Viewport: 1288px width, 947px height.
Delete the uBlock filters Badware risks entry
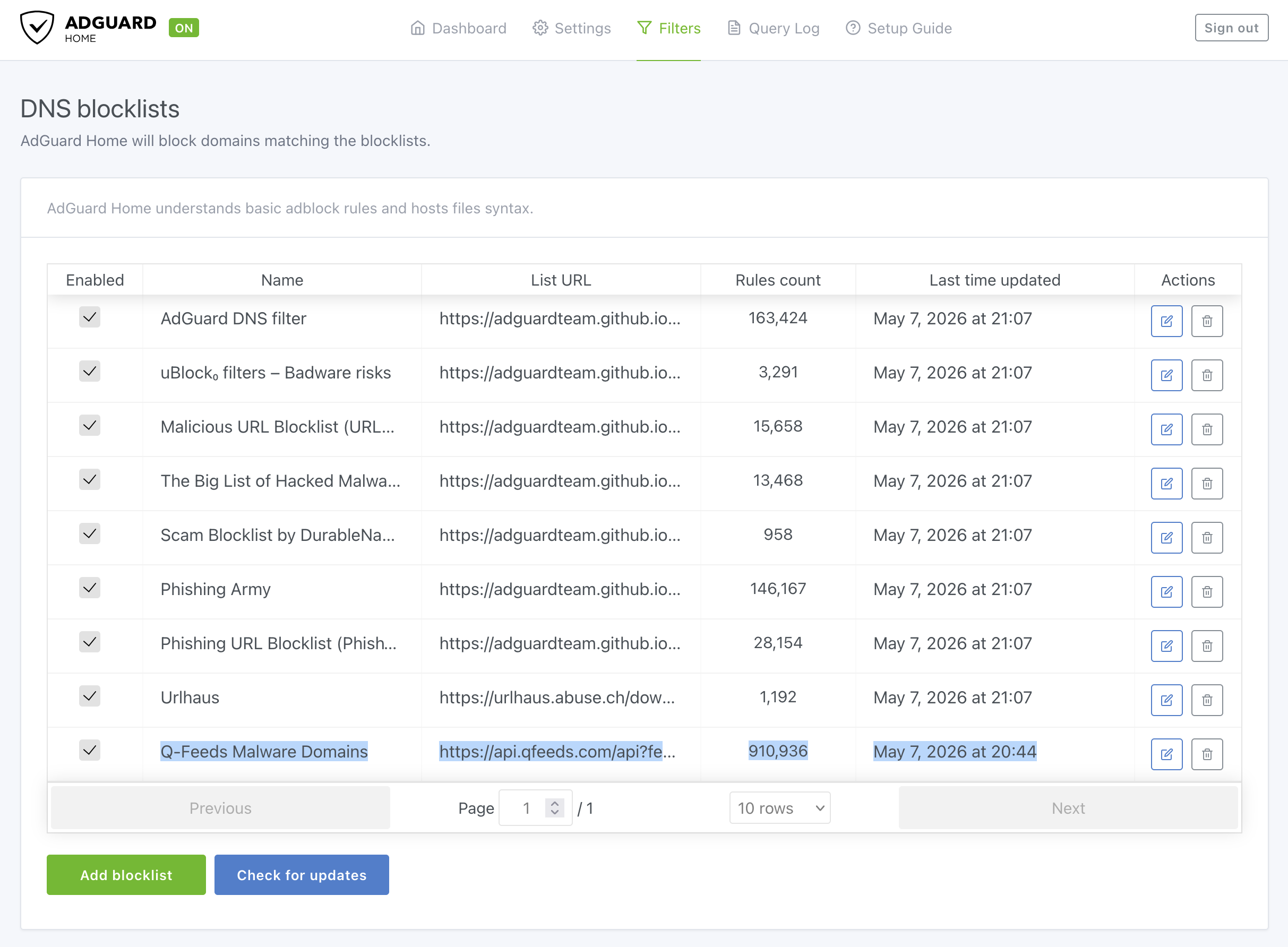click(x=1207, y=375)
